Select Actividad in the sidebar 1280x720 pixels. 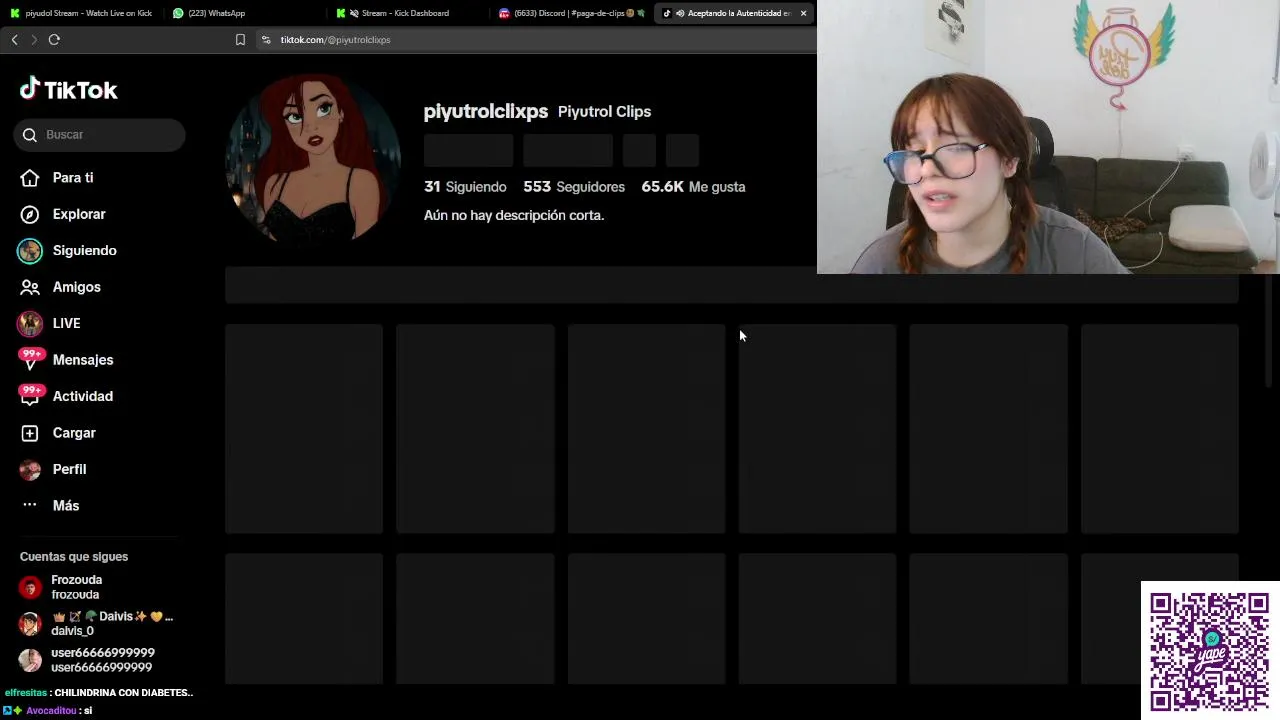click(83, 396)
